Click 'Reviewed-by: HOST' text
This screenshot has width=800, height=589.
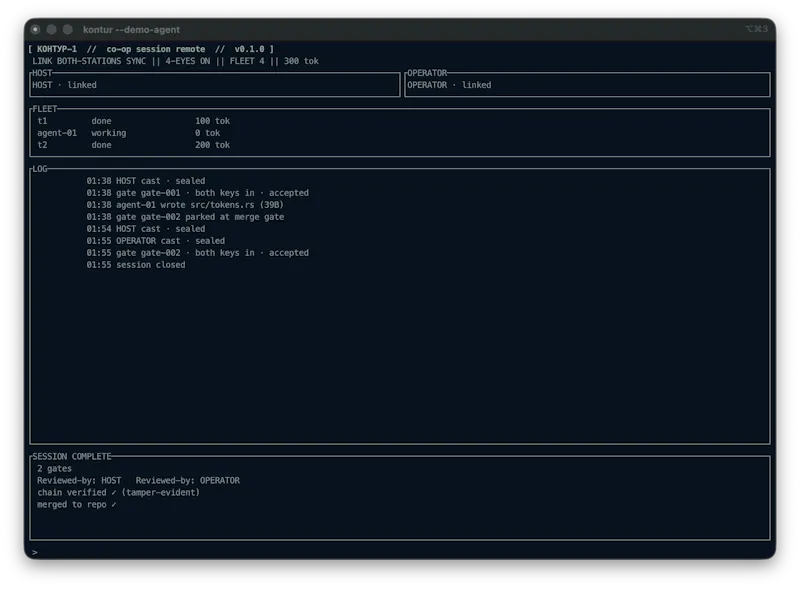79,481
